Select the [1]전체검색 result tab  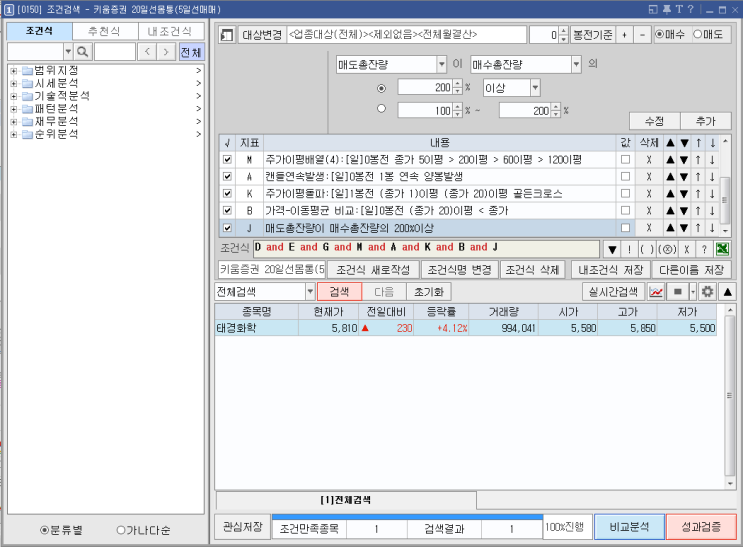[346, 500]
